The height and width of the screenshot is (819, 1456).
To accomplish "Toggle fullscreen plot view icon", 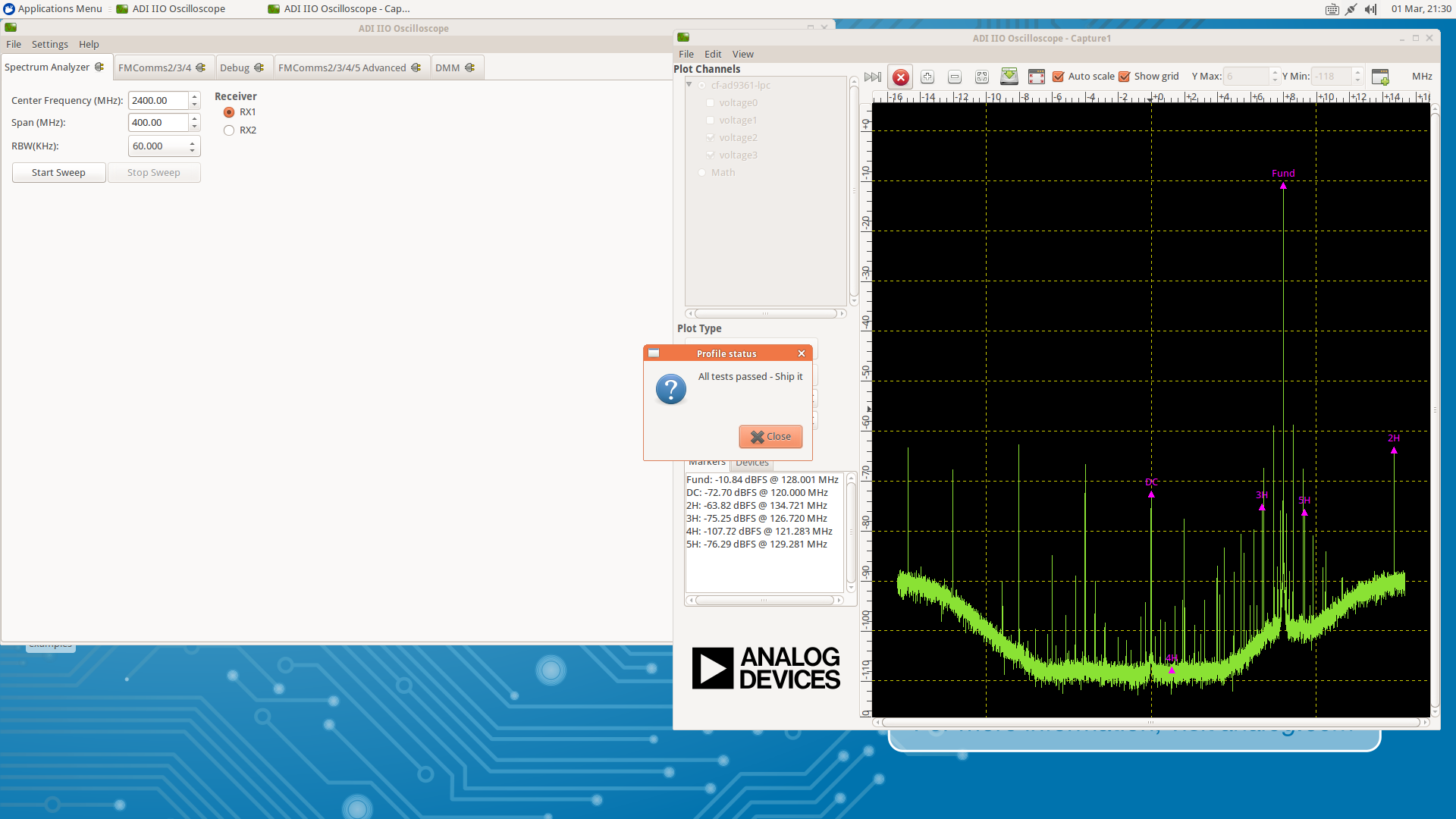I will 1037,77.
